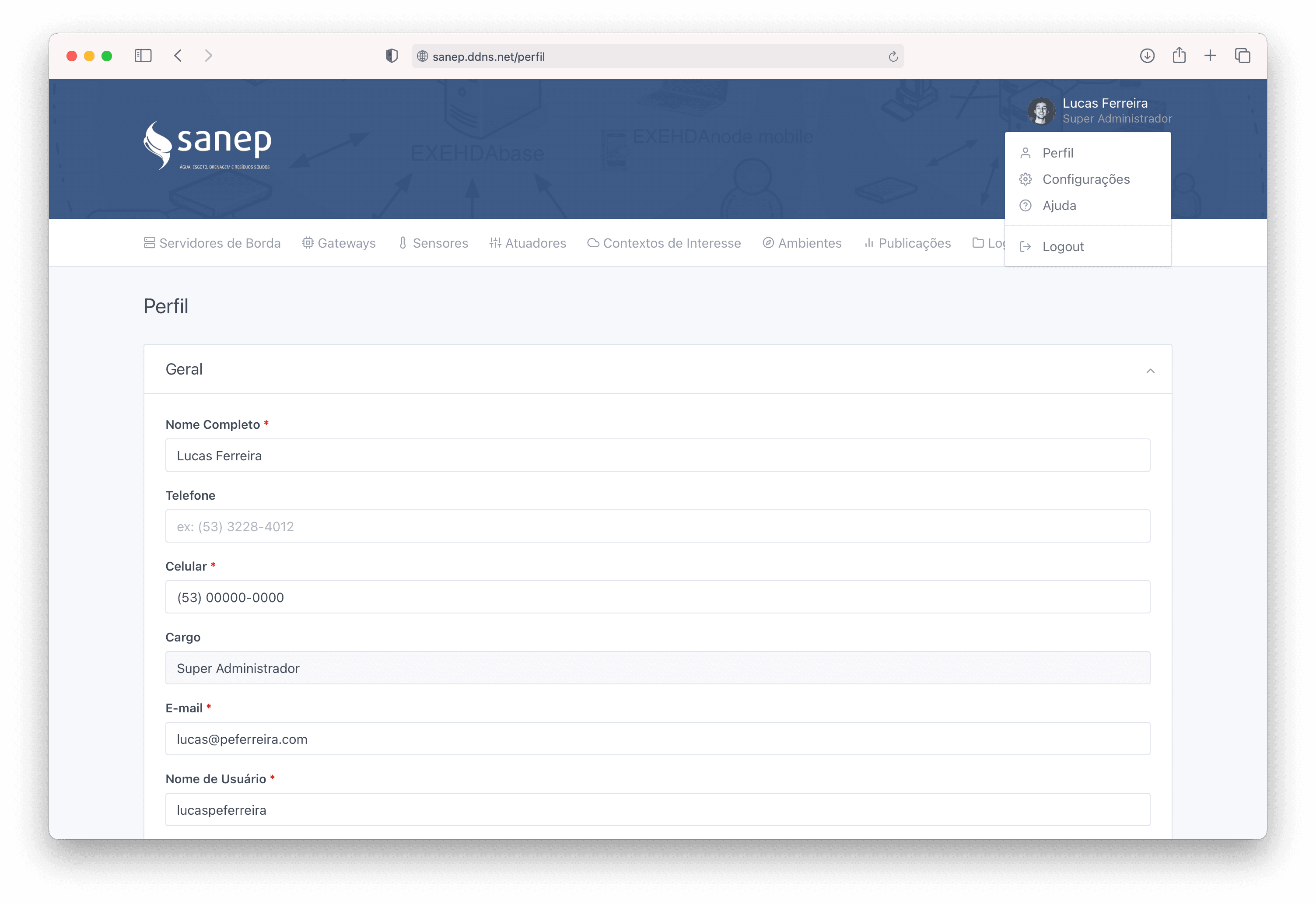1316x904 pixels.
Task: Choose Ajuda in the dropdown menu
Action: pyautogui.click(x=1059, y=206)
